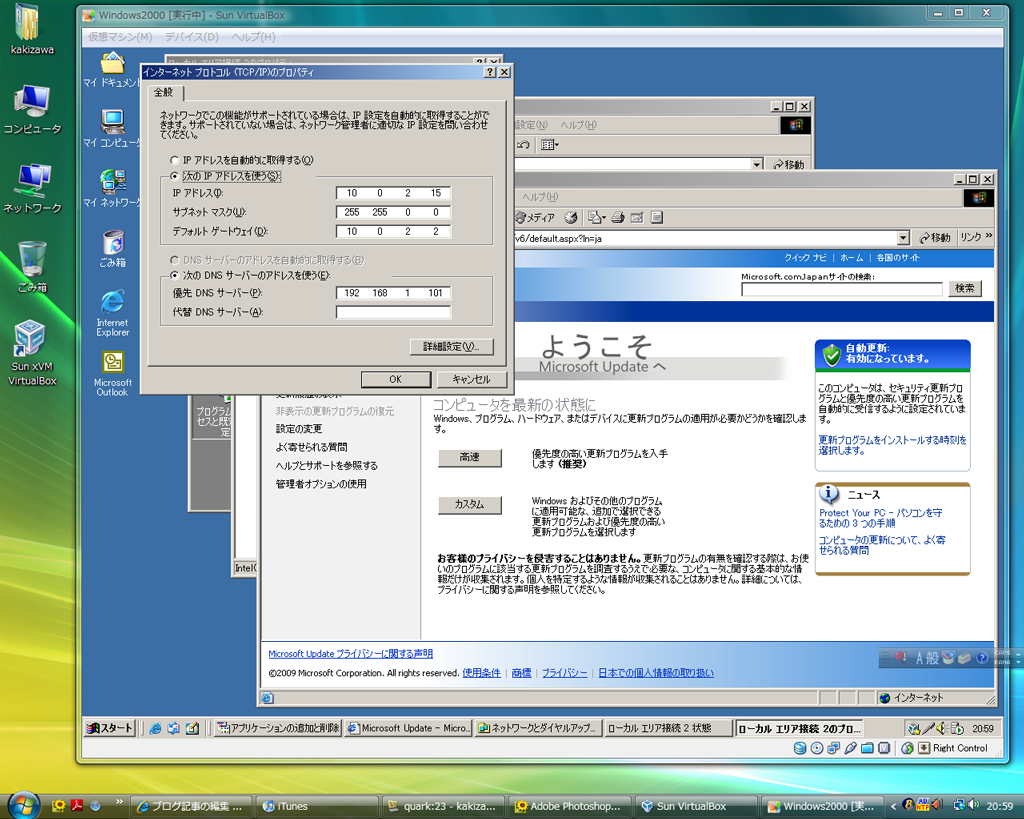
Task: Launch Microsoft Outlook from guest desktop
Action: 112,374
